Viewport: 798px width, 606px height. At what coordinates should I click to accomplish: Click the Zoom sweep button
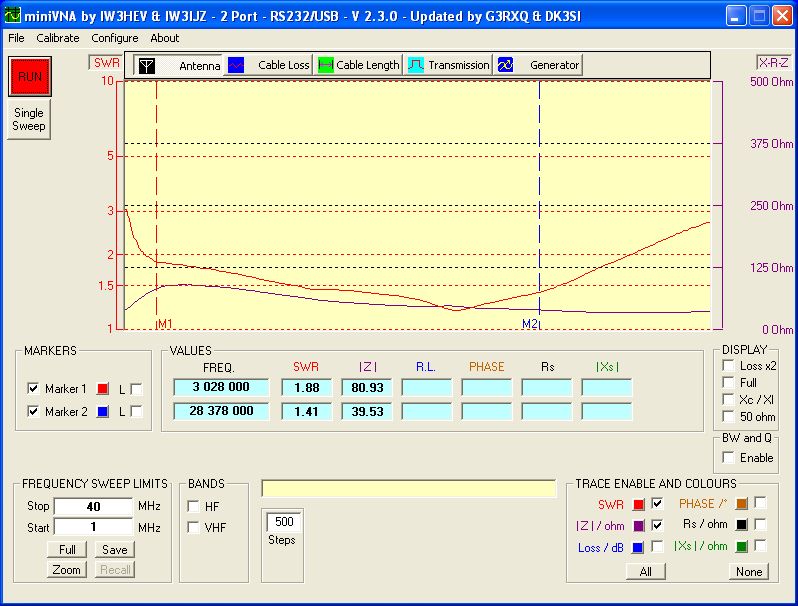67,570
